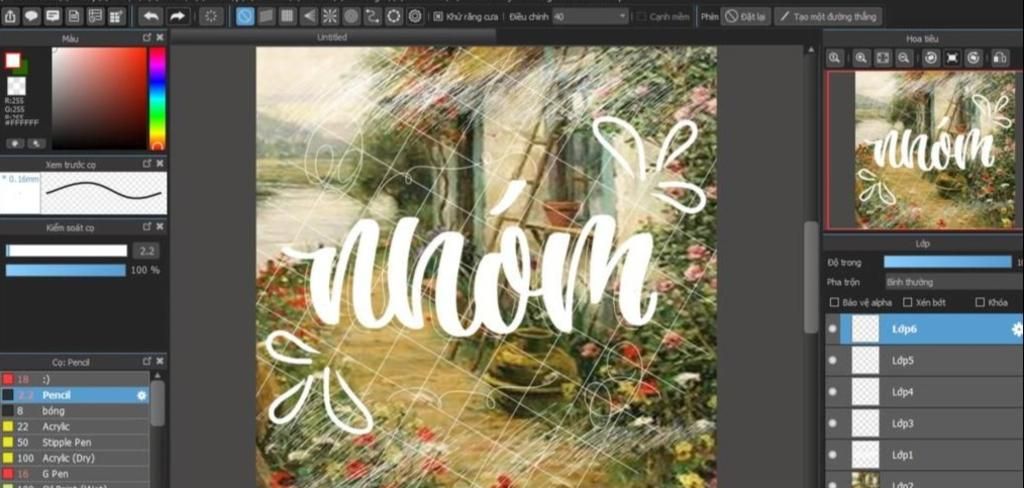
Task: Hide layer Lớp5
Action: (832, 360)
